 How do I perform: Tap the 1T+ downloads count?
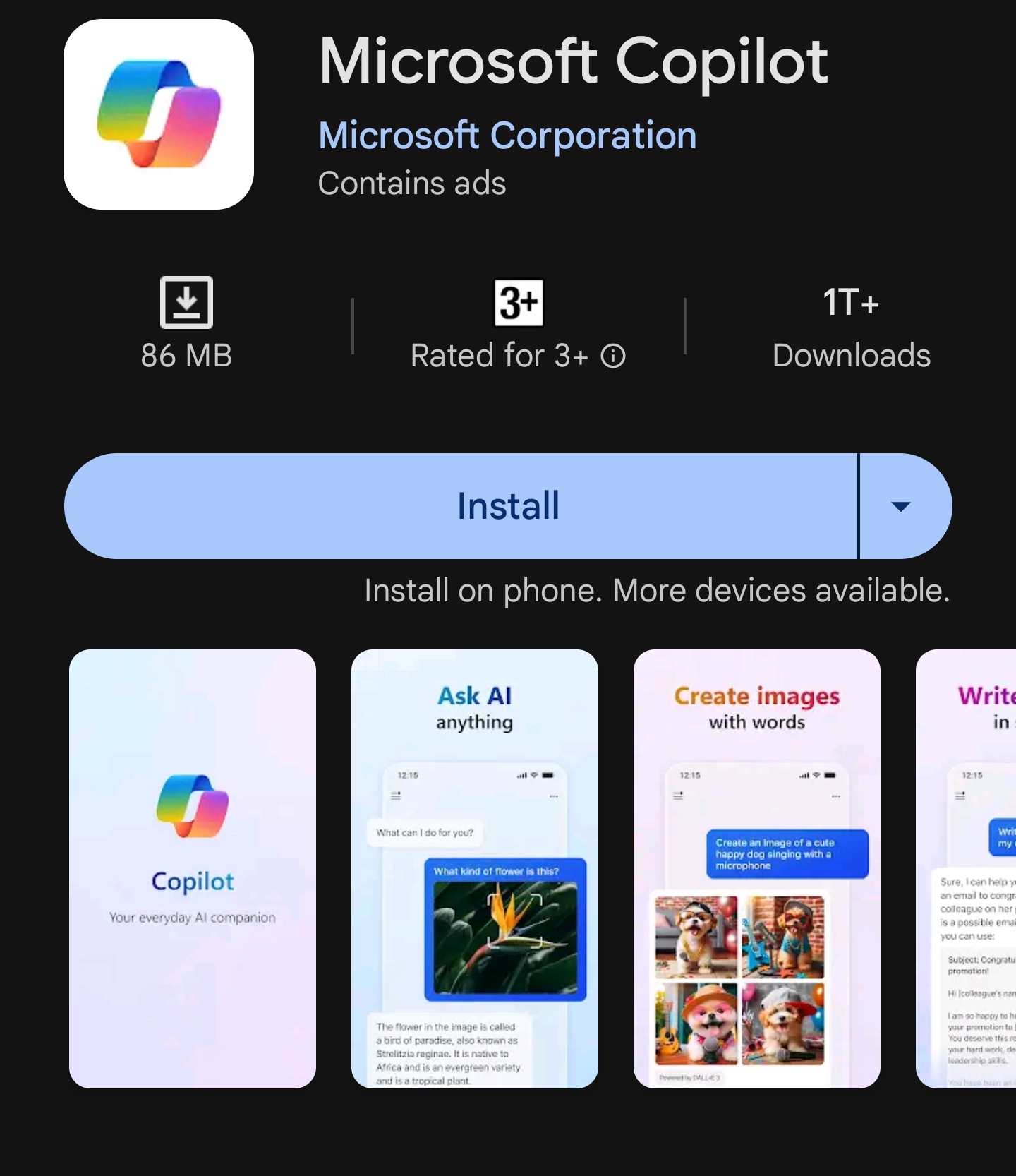point(851,302)
